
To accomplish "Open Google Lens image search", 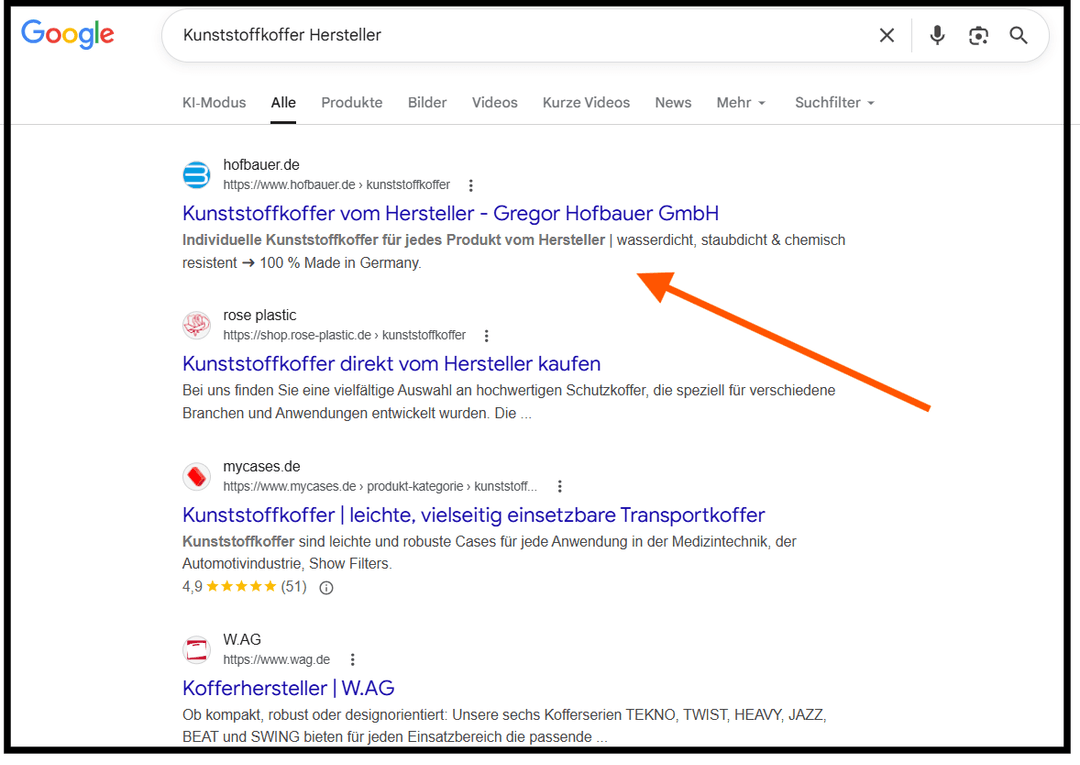I will point(978,35).
